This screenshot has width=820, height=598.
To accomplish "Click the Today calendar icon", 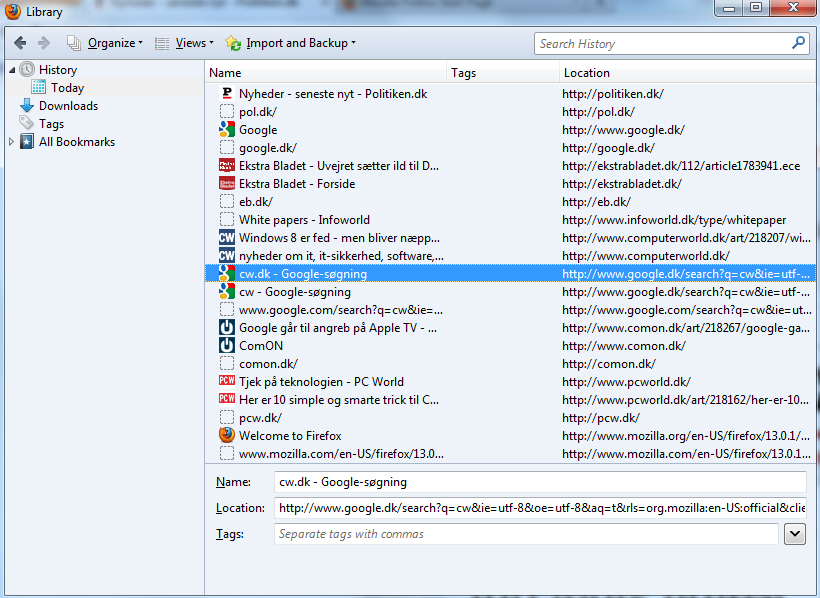I will click(38, 87).
